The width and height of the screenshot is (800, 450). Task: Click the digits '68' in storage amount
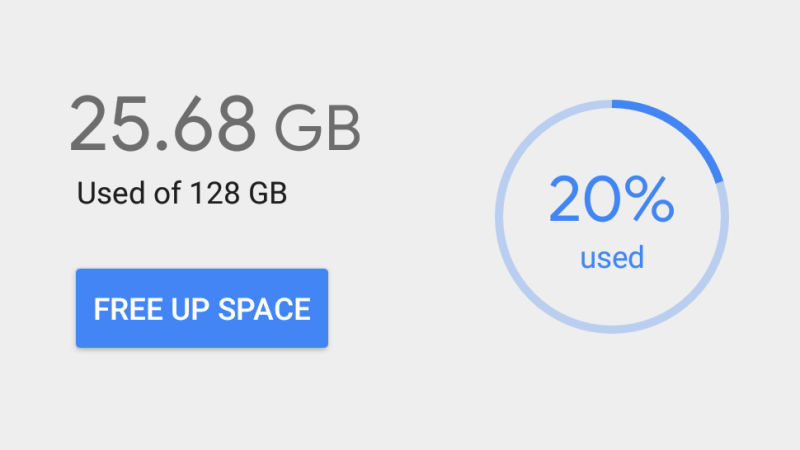(x=215, y=123)
